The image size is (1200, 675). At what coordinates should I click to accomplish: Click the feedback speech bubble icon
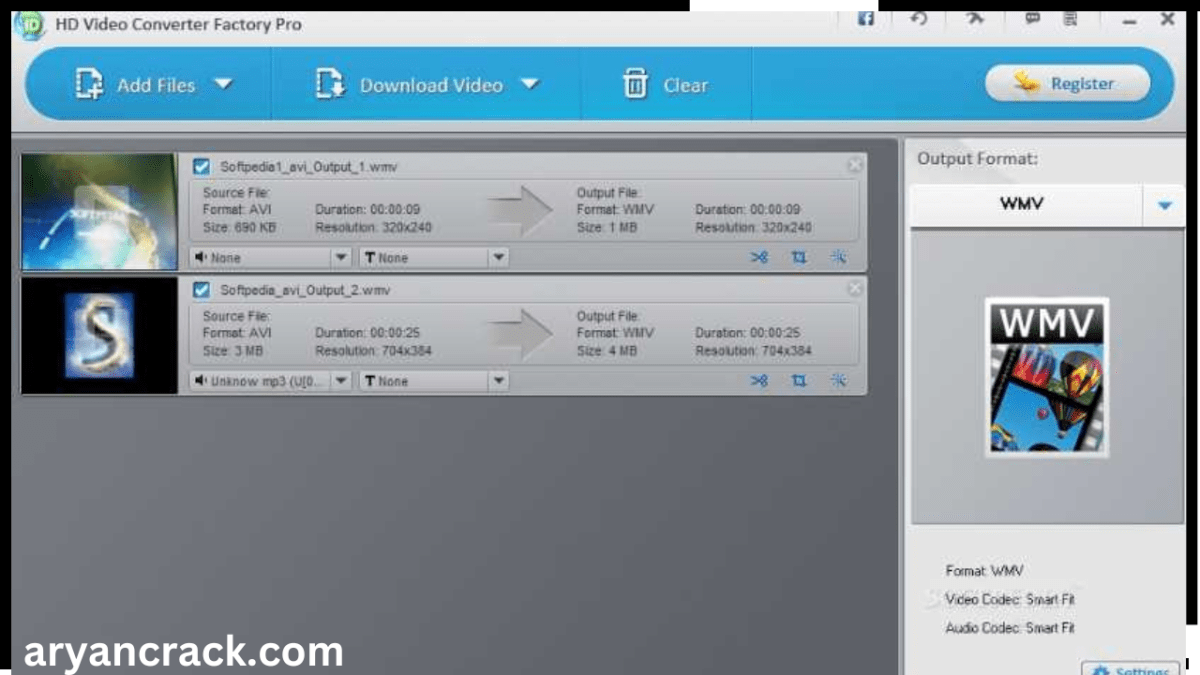pos(1032,19)
